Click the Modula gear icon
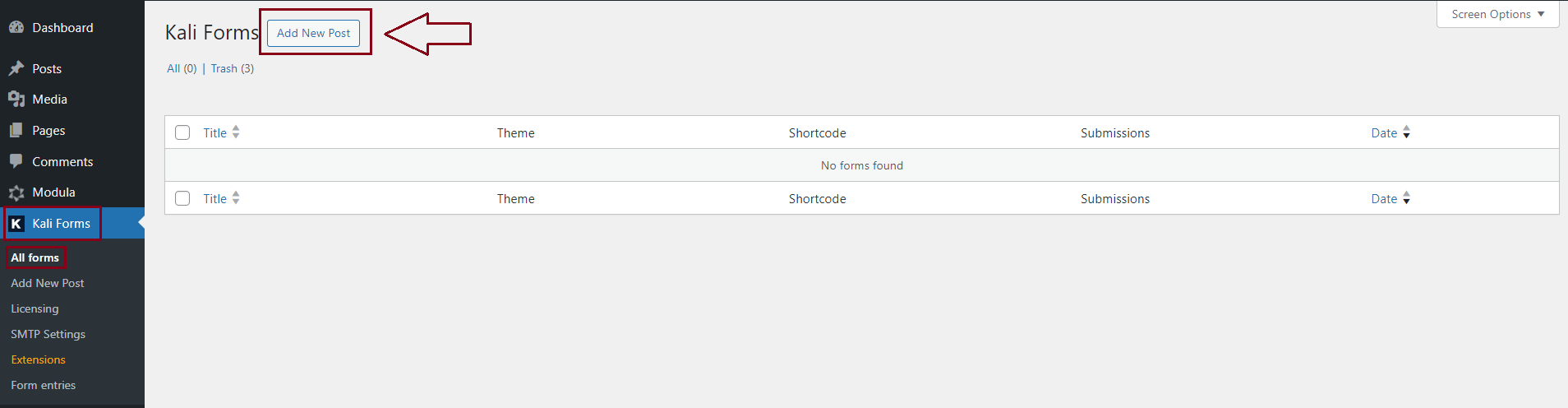This screenshot has width=1568, height=408. (x=16, y=192)
